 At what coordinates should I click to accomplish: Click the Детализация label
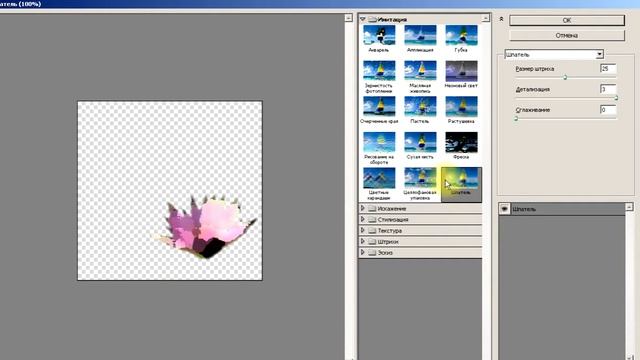[533, 89]
